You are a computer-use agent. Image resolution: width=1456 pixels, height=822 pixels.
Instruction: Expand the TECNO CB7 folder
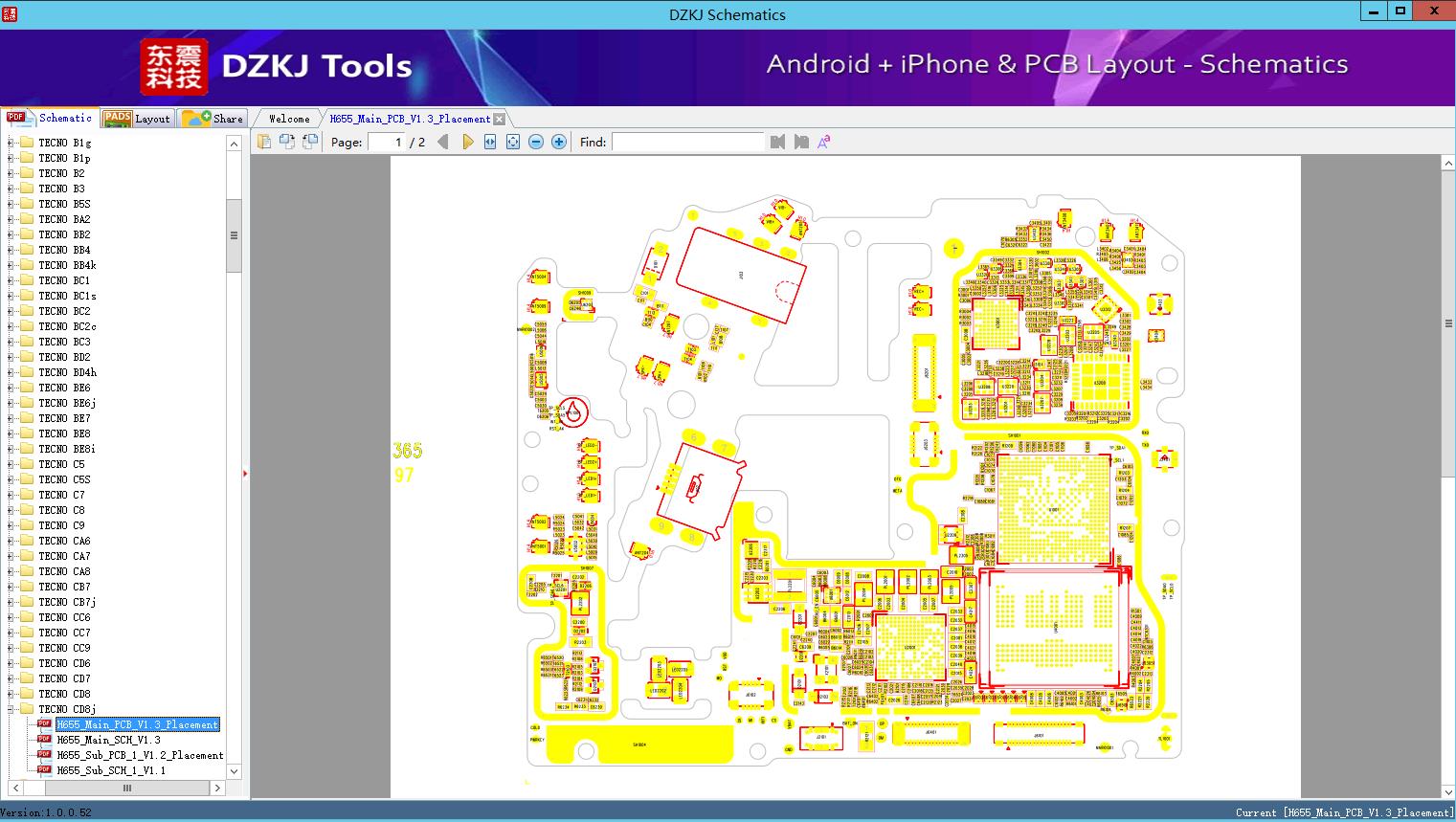click(x=11, y=587)
